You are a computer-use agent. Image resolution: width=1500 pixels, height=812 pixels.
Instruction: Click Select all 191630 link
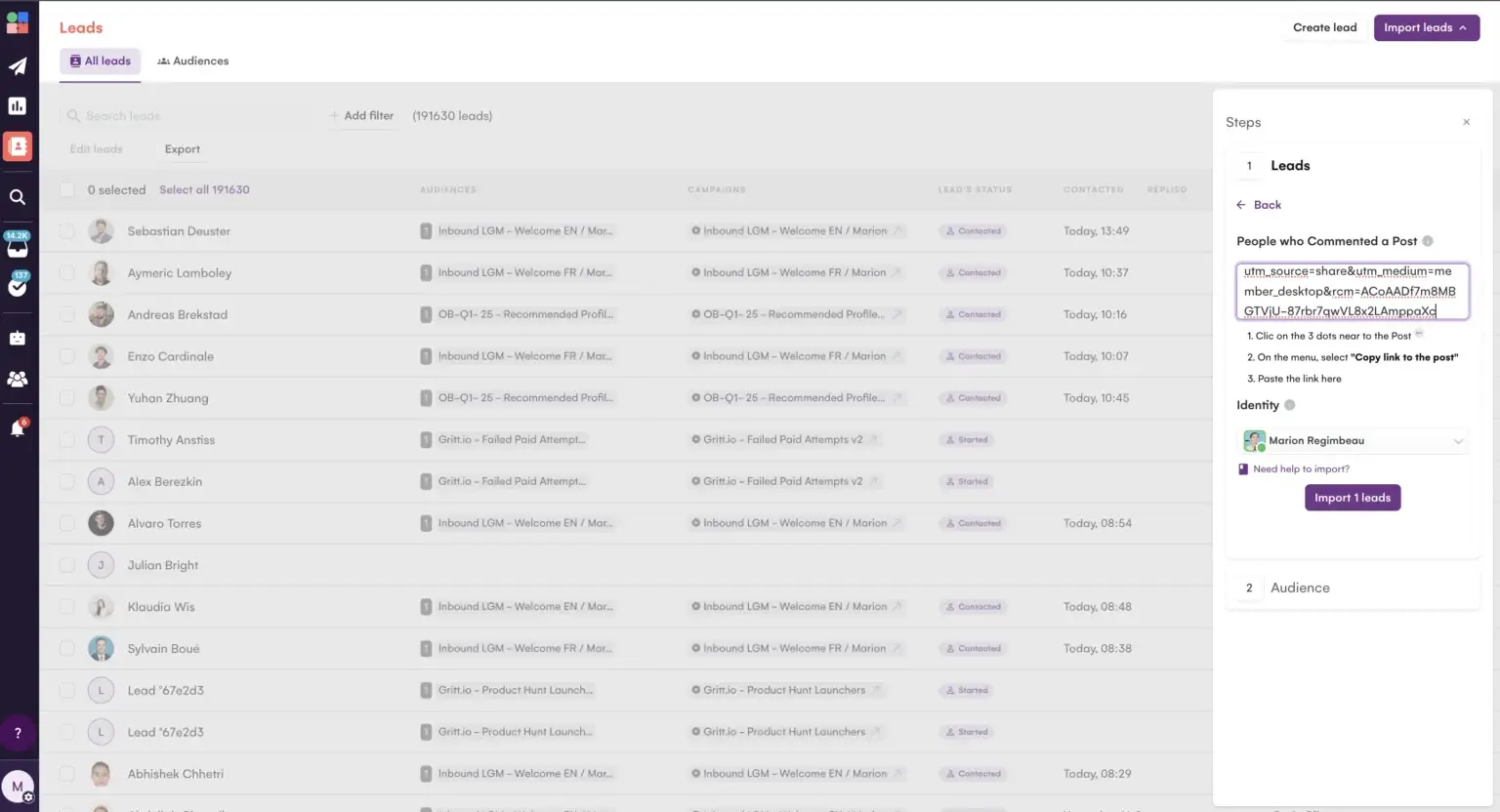pos(204,189)
